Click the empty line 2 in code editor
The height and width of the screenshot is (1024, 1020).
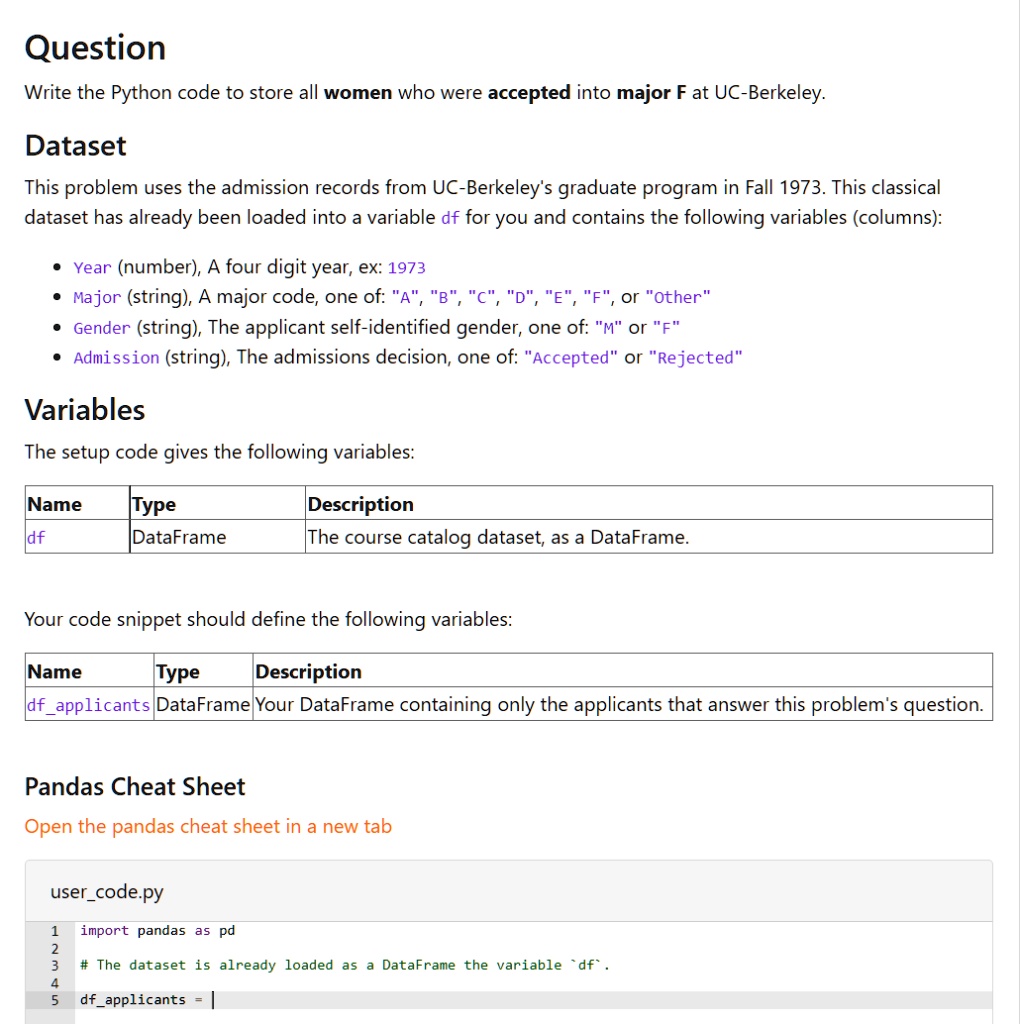coord(534,948)
